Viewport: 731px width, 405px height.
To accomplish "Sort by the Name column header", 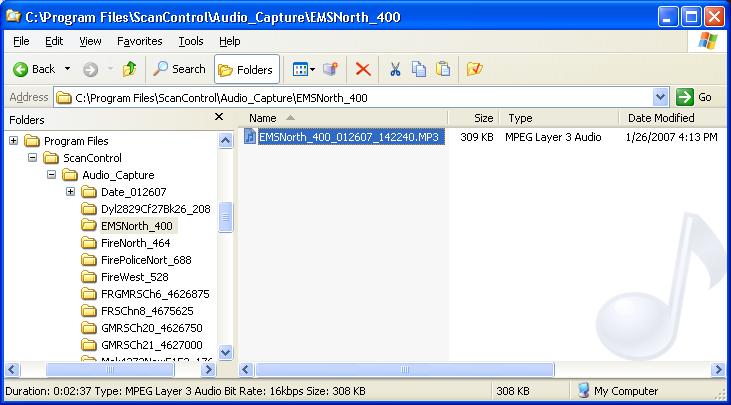I will [x=344, y=118].
